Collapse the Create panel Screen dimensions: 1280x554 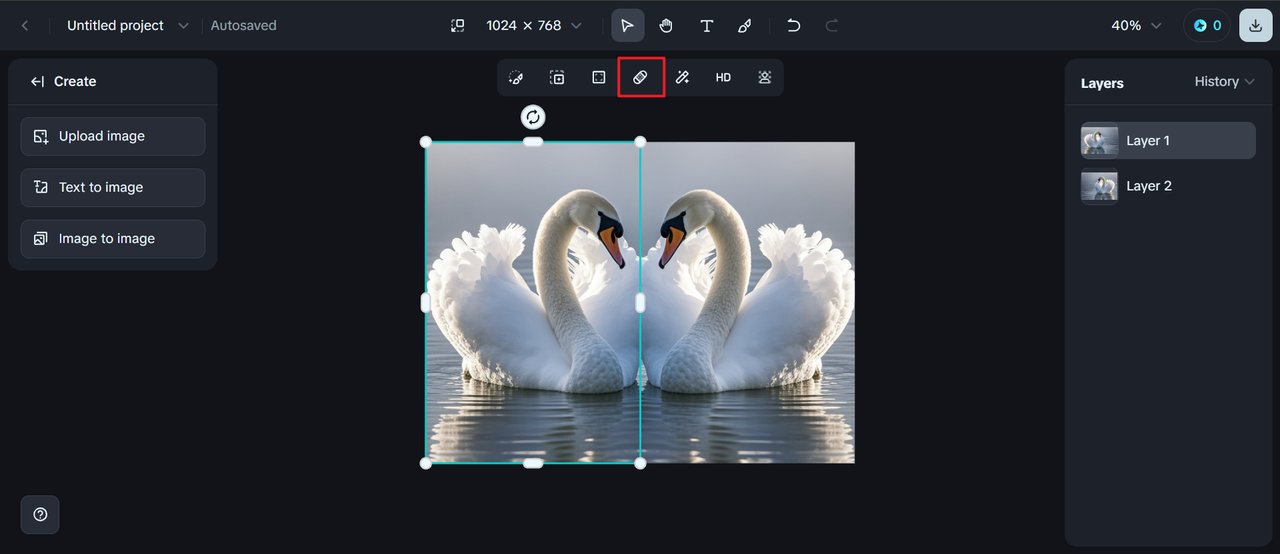point(37,82)
